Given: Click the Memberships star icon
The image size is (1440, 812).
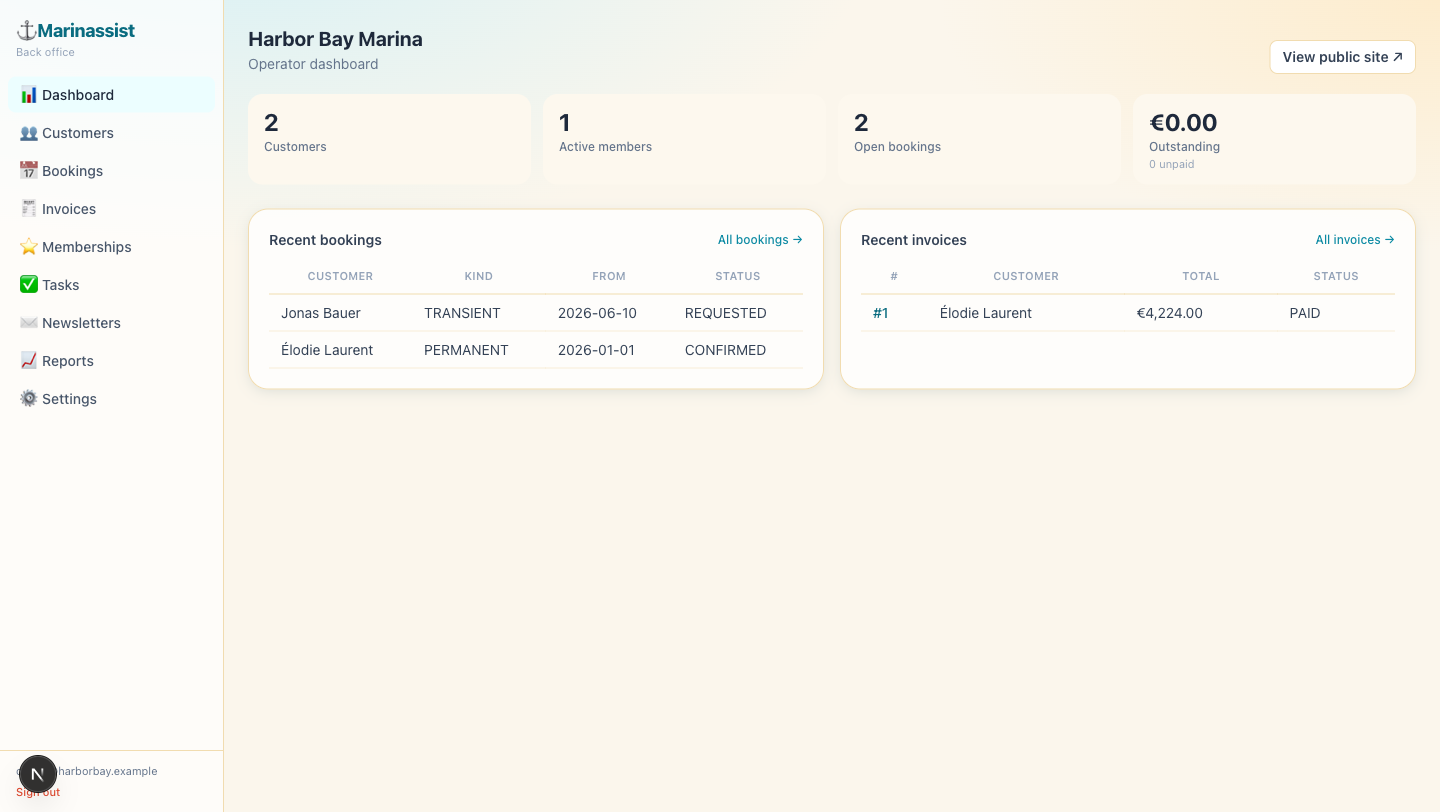Looking at the screenshot, I should click(29, 247).
